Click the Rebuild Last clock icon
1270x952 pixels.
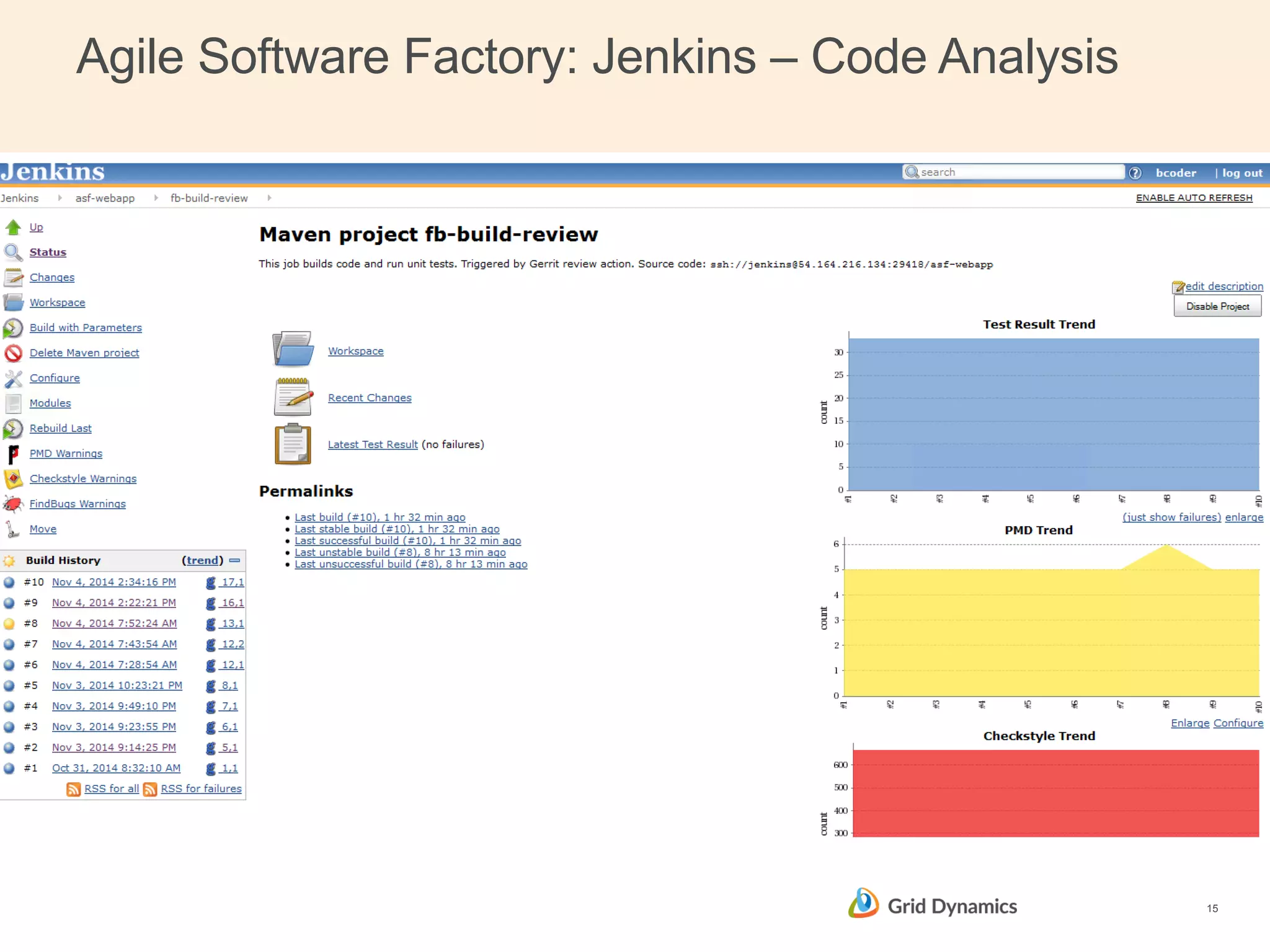pos(13,429)
